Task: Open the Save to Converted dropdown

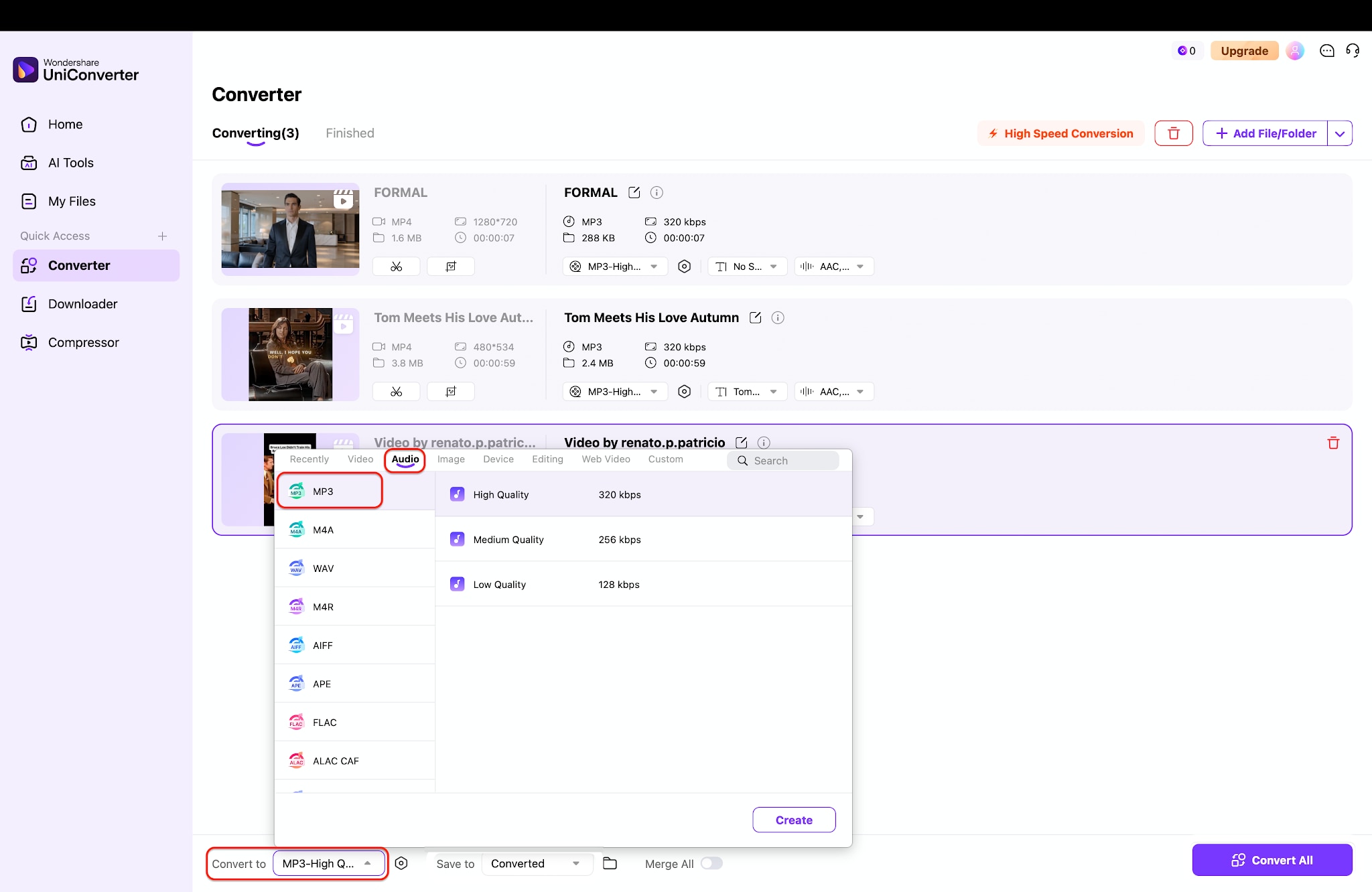Action: 537,863
